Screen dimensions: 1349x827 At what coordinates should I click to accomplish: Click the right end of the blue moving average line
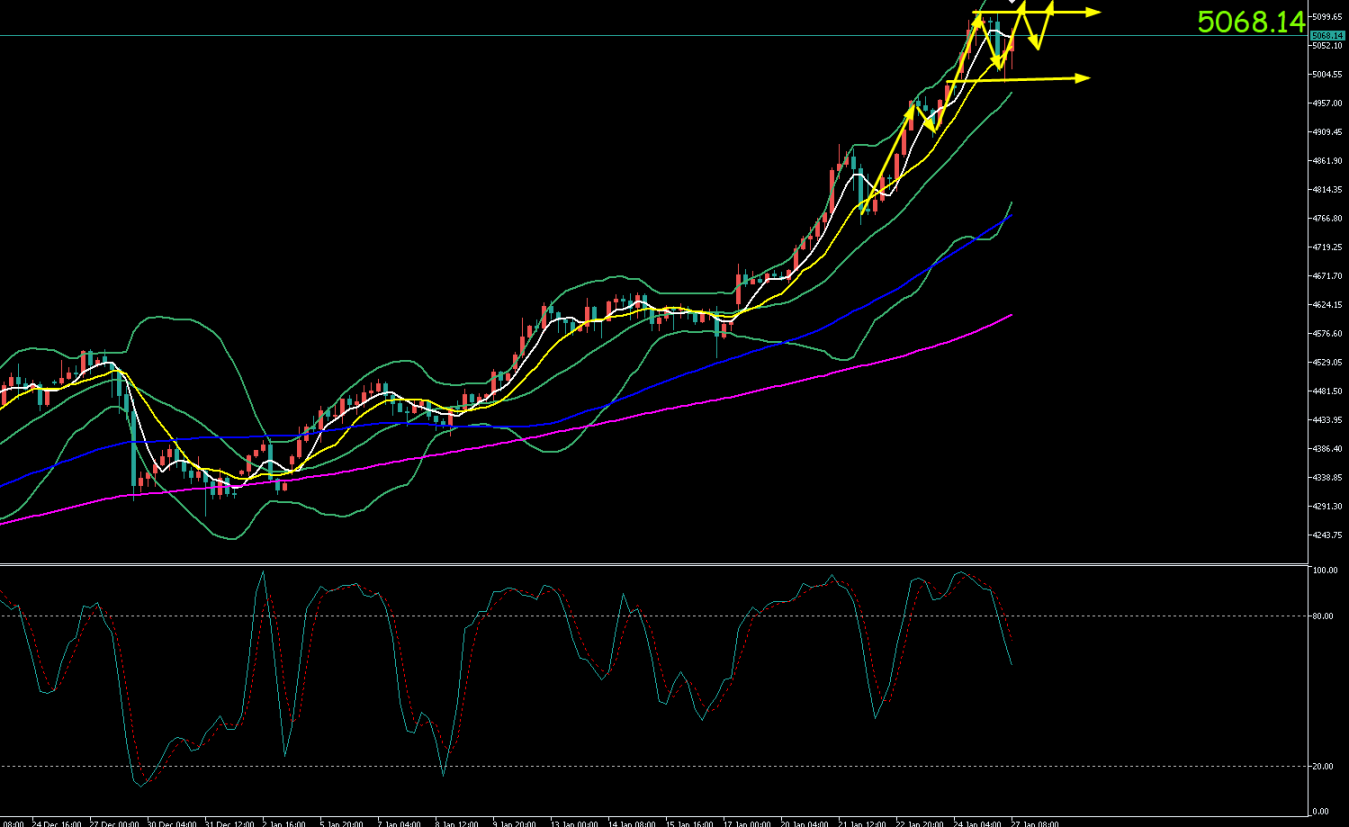[x=1010, y=215]
